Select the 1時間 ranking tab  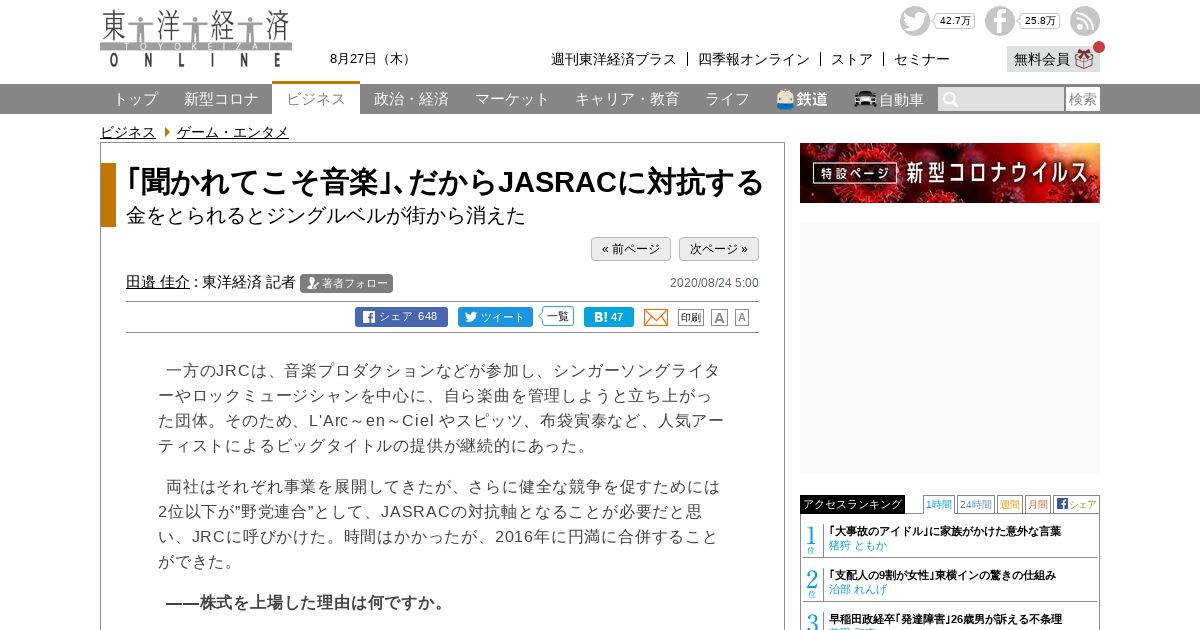[x=939, y=504]
